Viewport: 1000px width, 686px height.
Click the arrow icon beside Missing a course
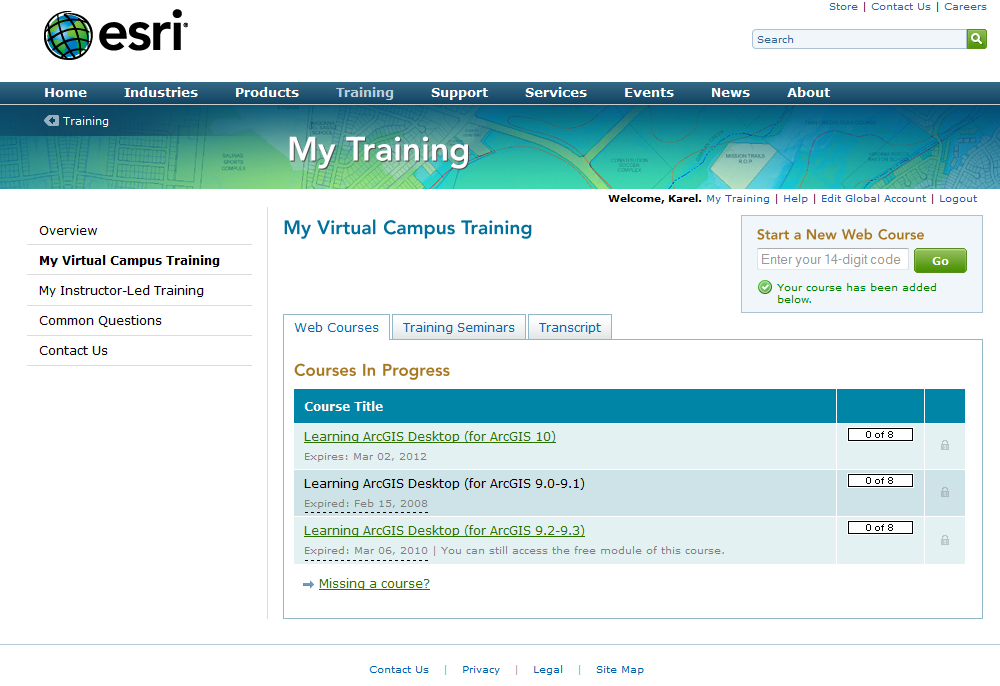[308, 584]
